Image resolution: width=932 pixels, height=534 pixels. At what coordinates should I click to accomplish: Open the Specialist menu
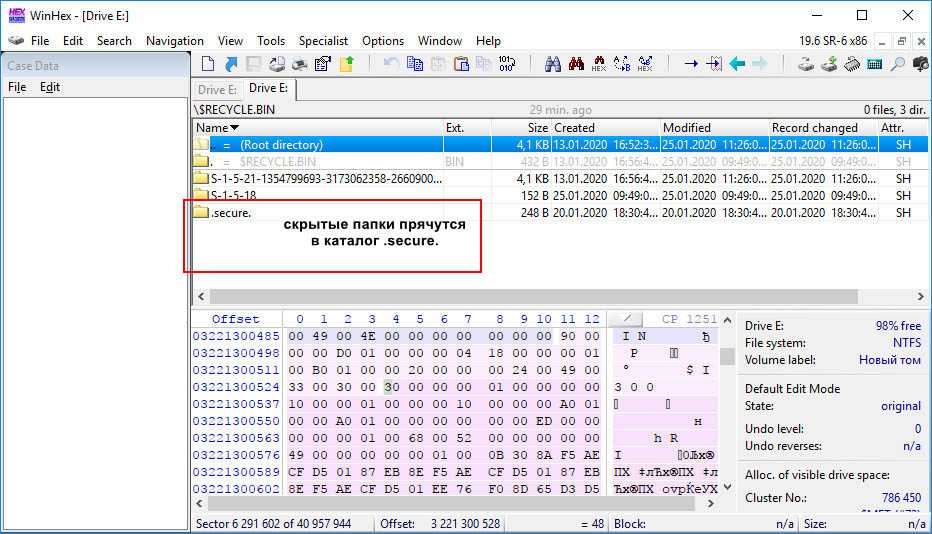323,41
